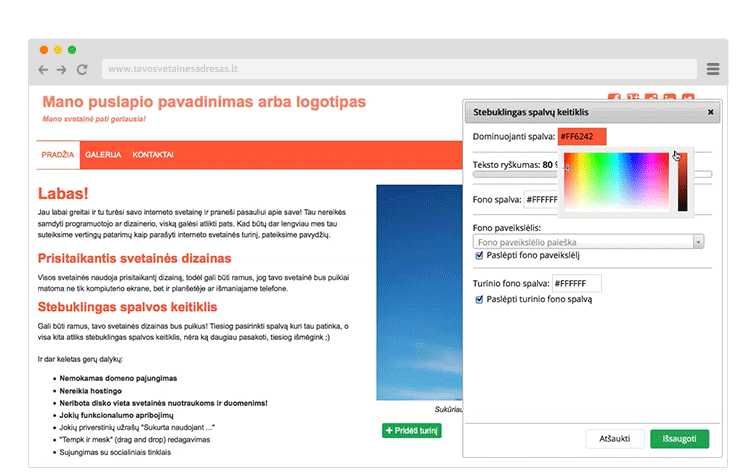The width and height of the screenshot is (740, 473).
Task: Open the browser hamburger menu
Action: [x=713, y=69]
